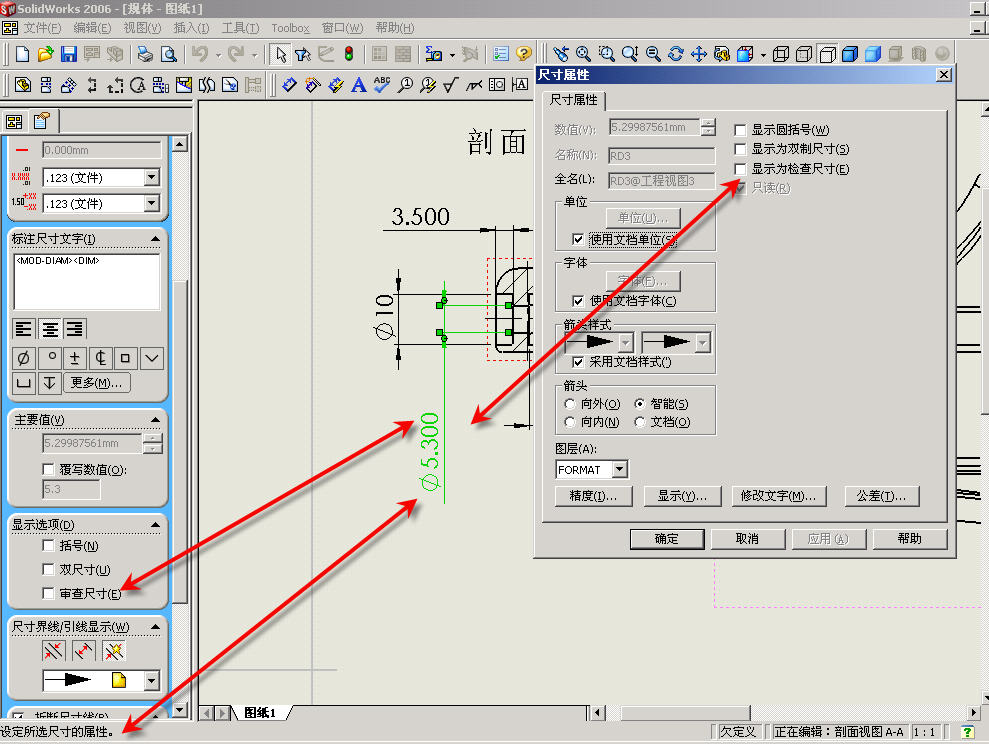
Task: Activate the Select cursor tool
Action: [x=281, y=54]
